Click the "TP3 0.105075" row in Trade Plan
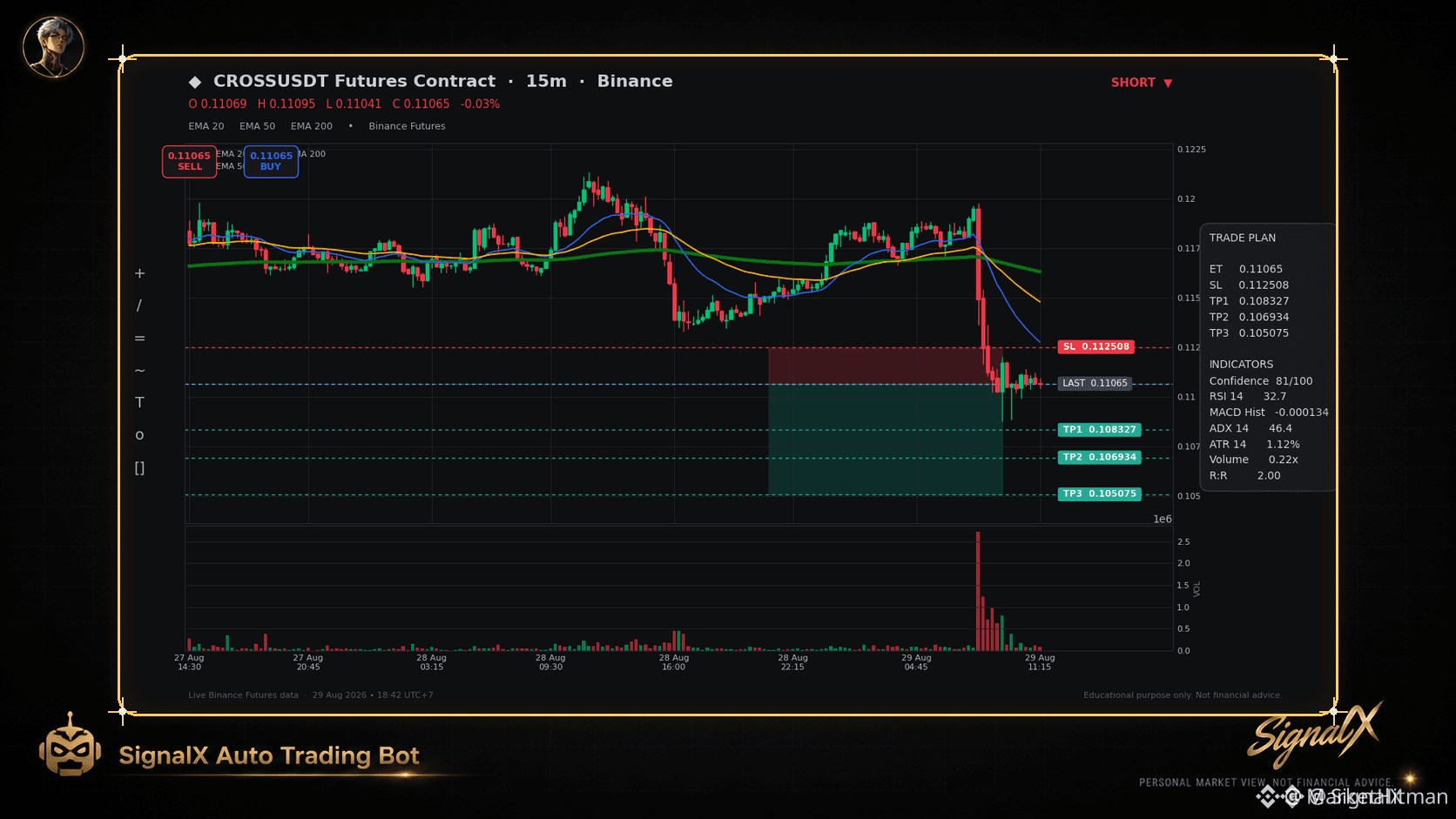 [x=1249, y=332]
